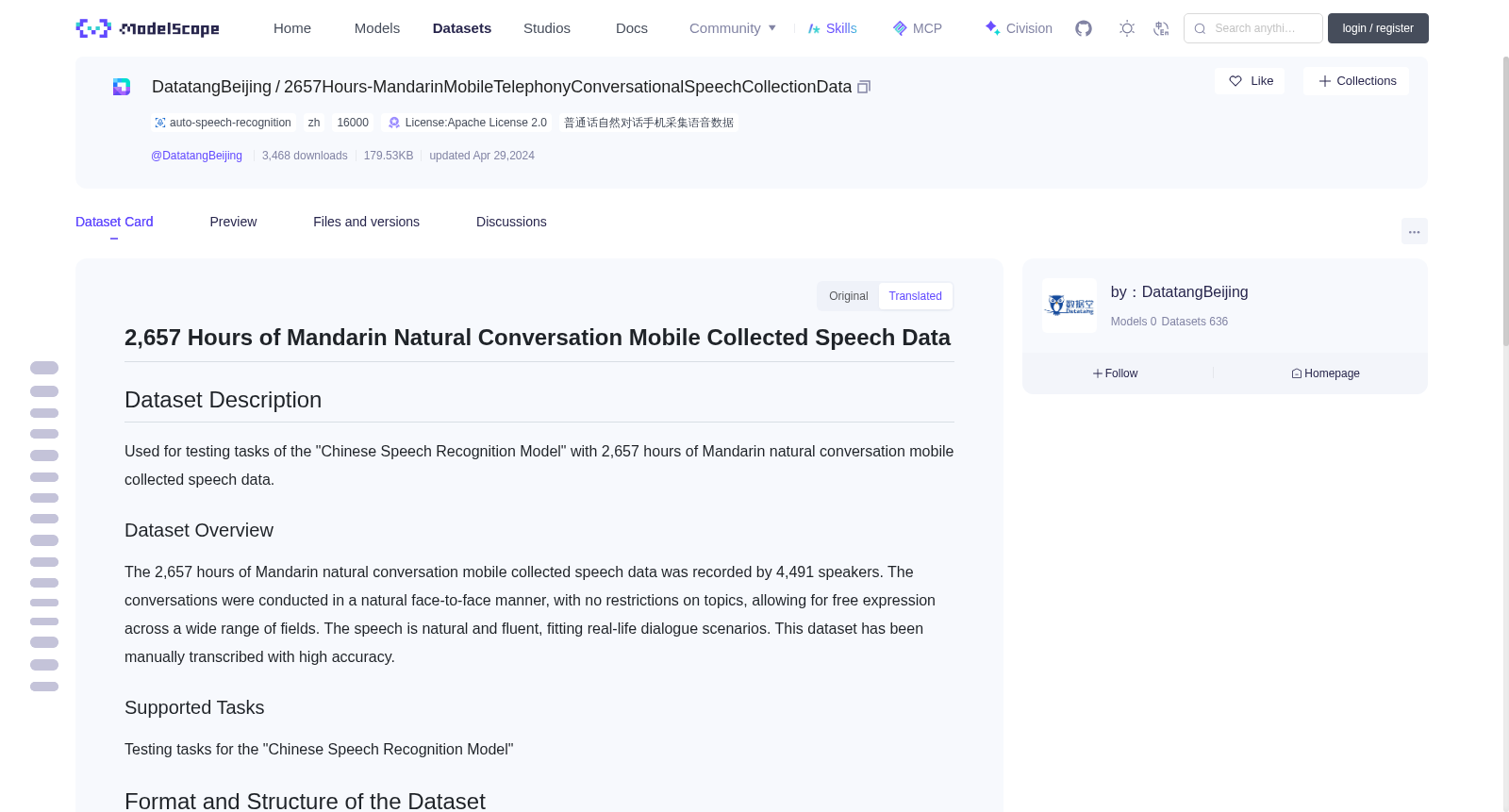The image size is (1509, 812).
Task: Click the Models 0 count
Action: pyautogui.click(x=1134, y=322)
